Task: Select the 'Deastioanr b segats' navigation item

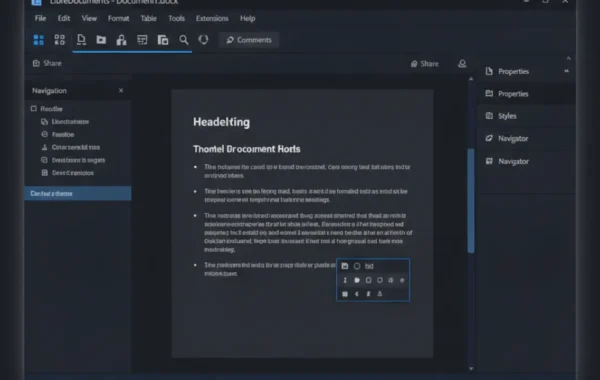Action: 78,160
